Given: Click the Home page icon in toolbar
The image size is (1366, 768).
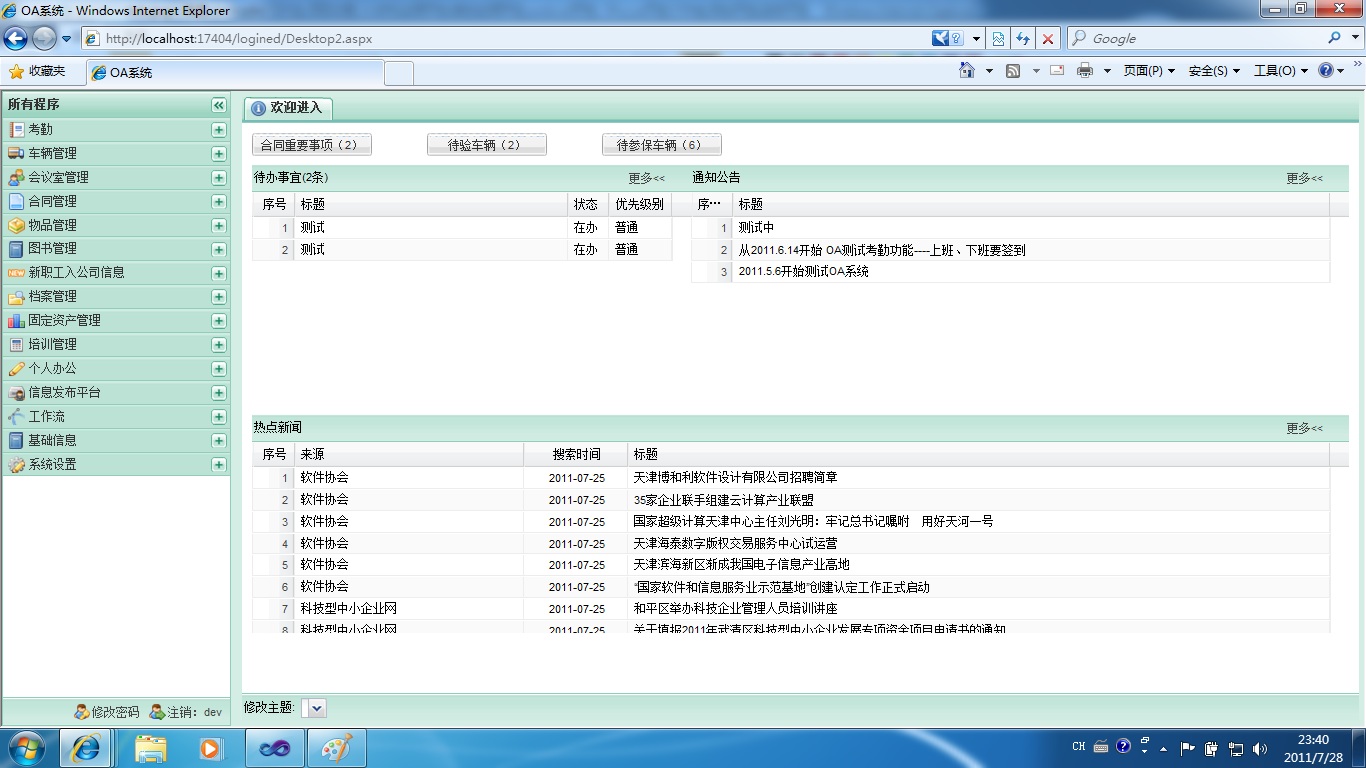Looking at the screenshot, I should click(x=966, y=71).
